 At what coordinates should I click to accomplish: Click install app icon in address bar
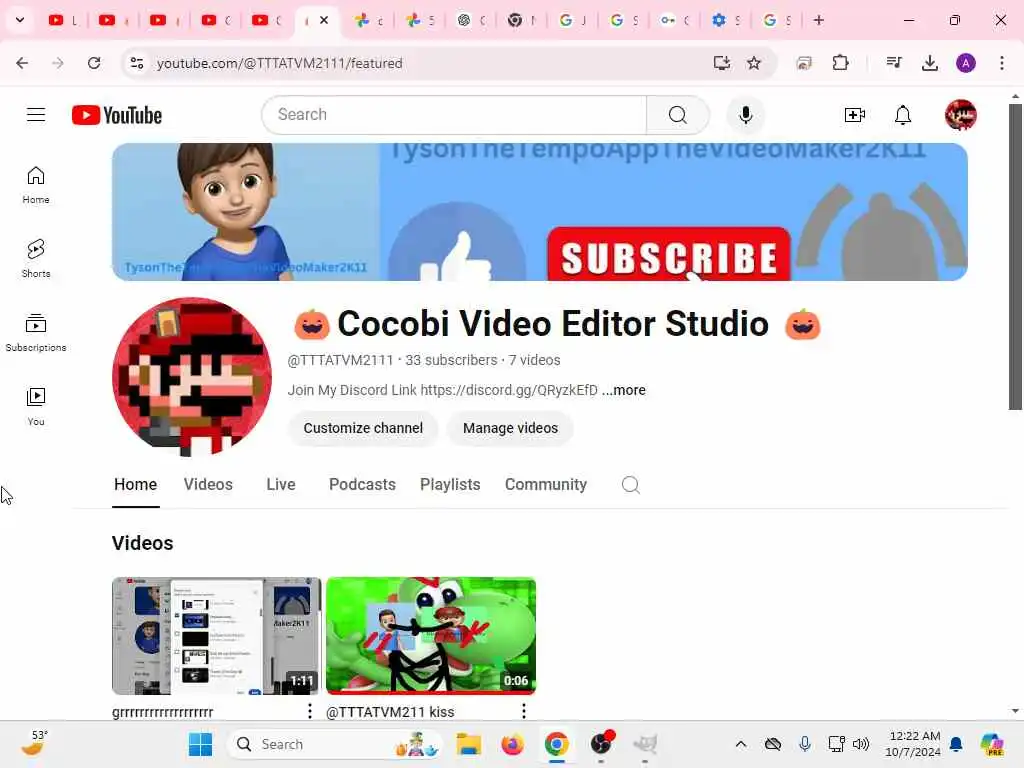click(721, 63)
